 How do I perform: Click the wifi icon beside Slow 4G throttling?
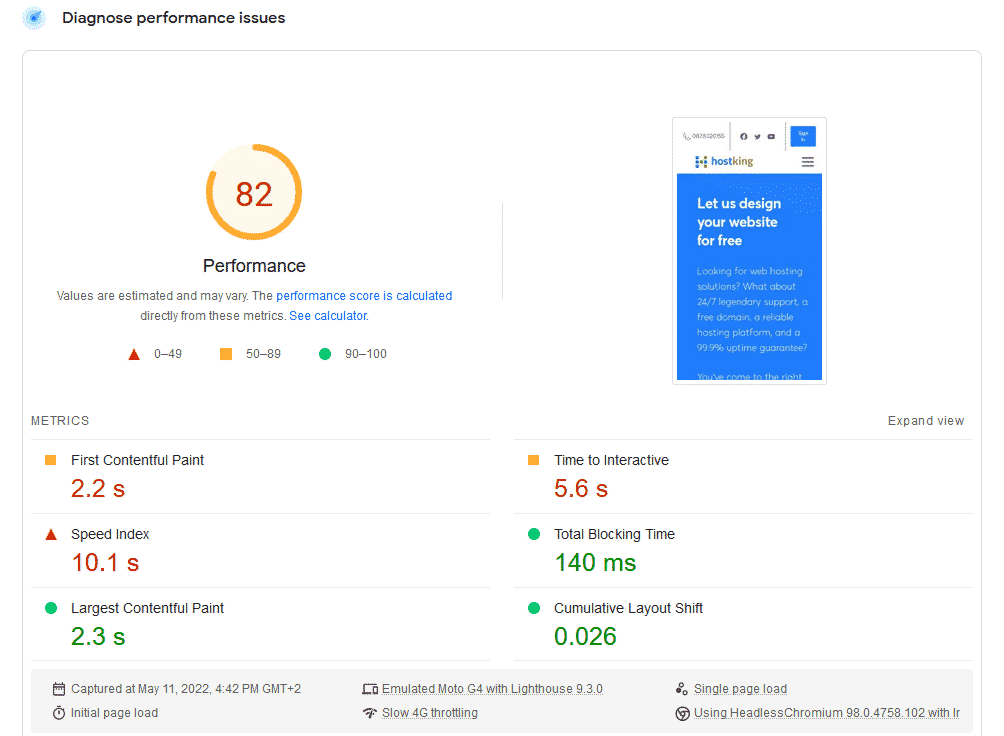coord(370,713)
